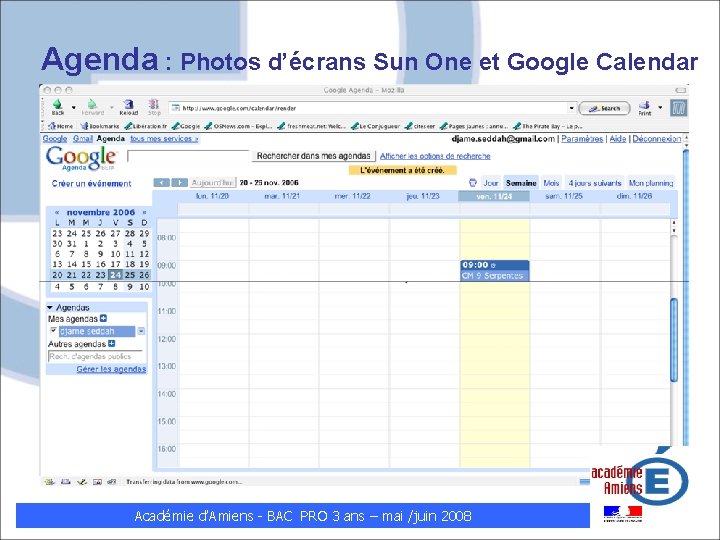720x540 pixels.
Task: Go to the next week with the right arrow
Action: [180, 183]
